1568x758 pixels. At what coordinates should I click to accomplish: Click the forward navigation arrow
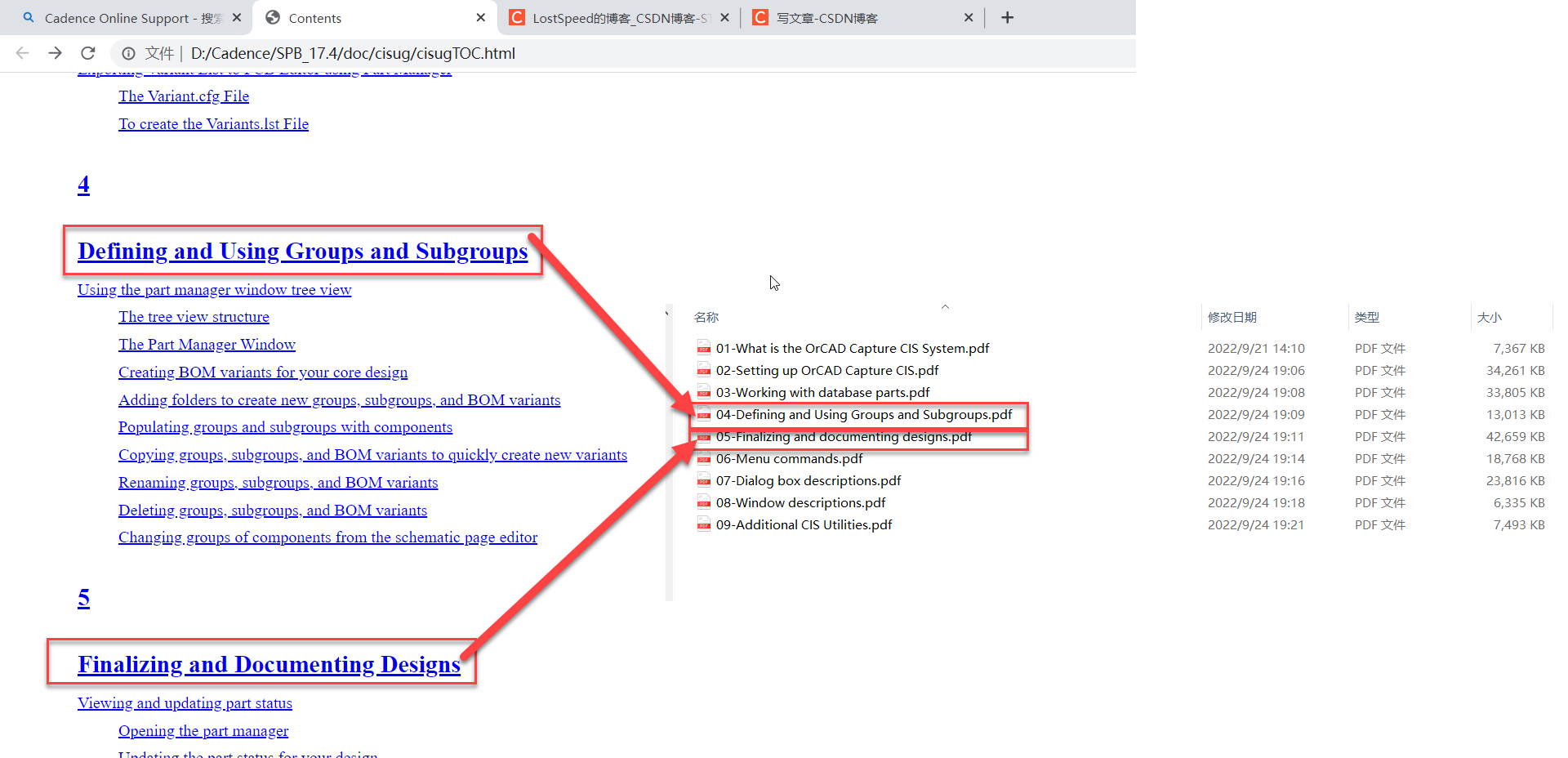(x=55, y=53)
